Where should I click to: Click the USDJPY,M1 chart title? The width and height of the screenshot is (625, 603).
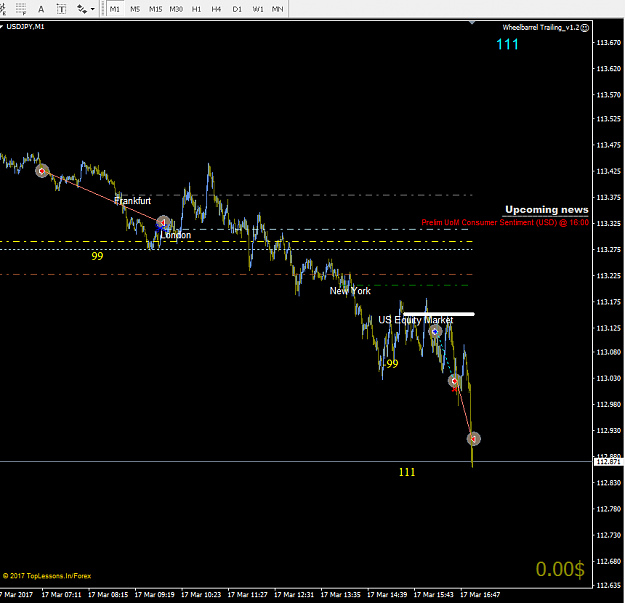tap(26, 27)
